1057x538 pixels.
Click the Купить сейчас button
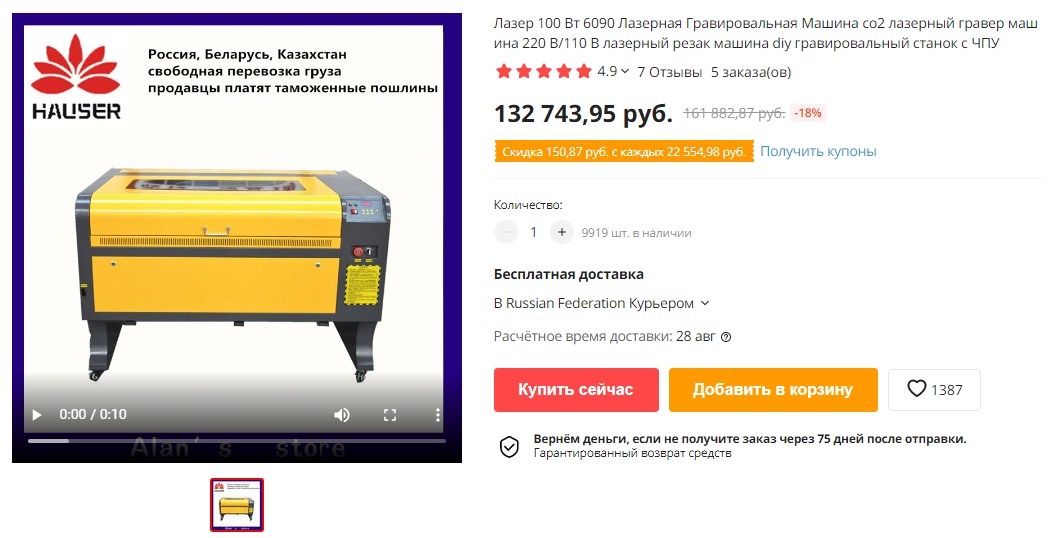[576, 390]
